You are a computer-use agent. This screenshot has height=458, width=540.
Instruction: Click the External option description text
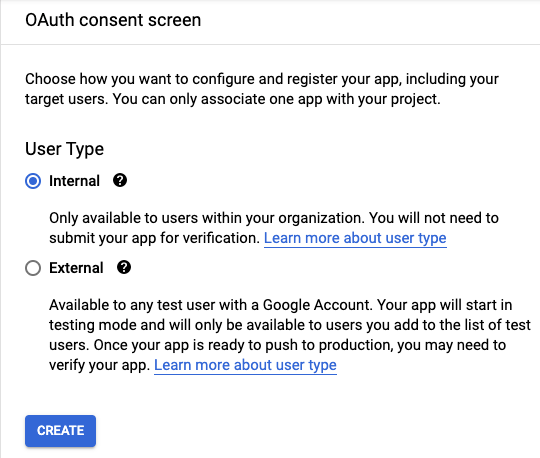pyautogui.click(x=290, y=335)
